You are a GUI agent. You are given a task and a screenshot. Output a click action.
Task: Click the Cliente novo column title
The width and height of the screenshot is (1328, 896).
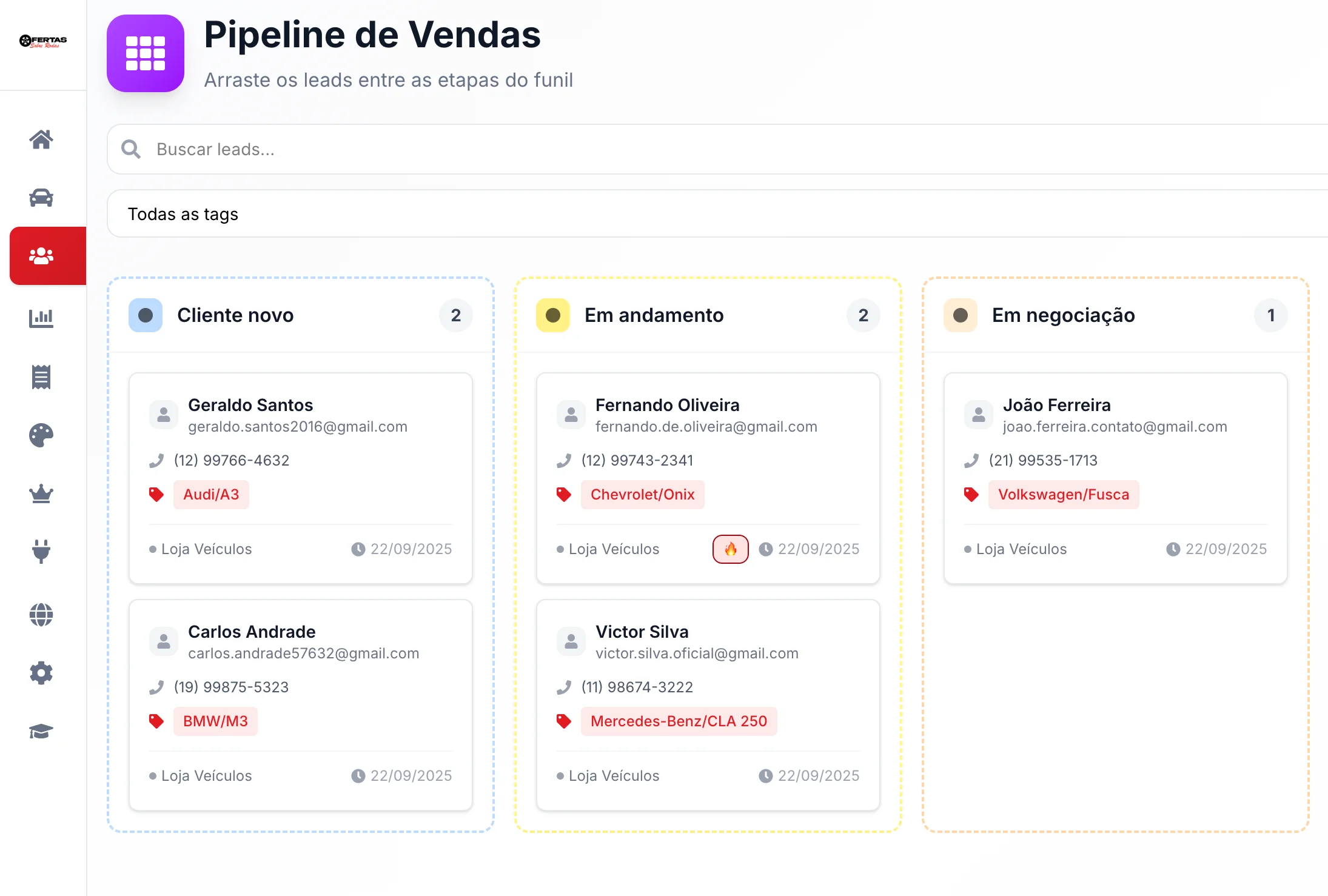(235, 315)
